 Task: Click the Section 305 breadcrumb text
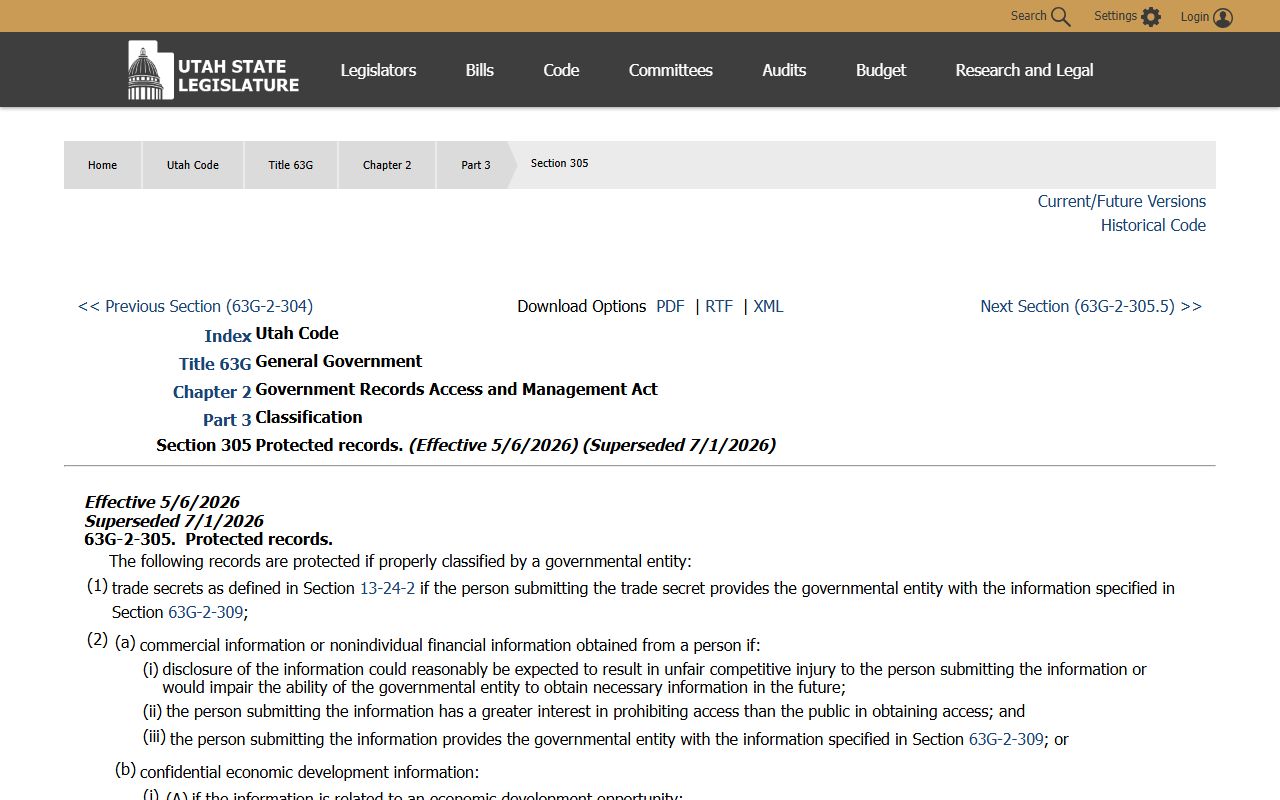[559, 163]
